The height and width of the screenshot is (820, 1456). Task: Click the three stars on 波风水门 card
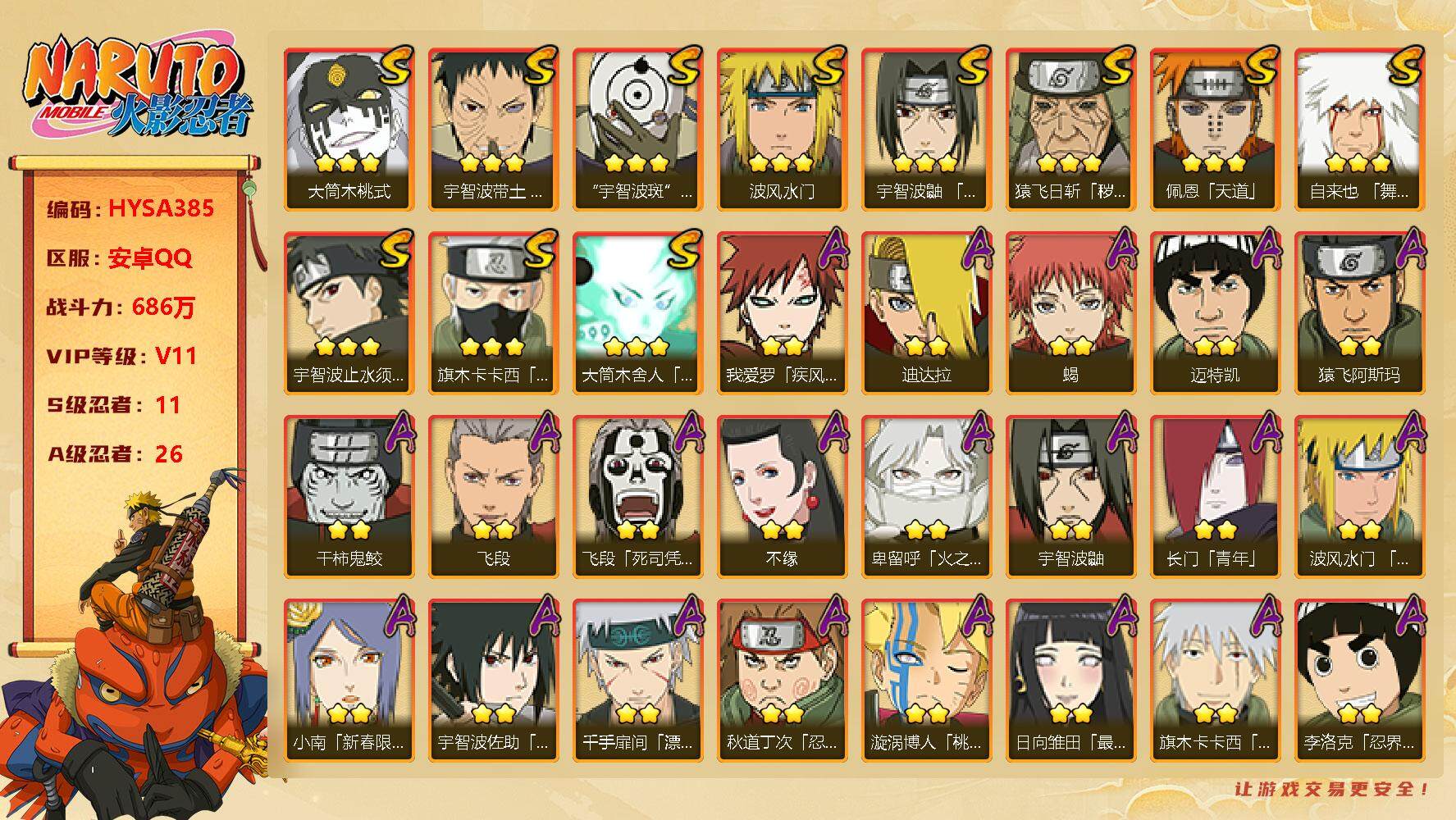point(781,162)
